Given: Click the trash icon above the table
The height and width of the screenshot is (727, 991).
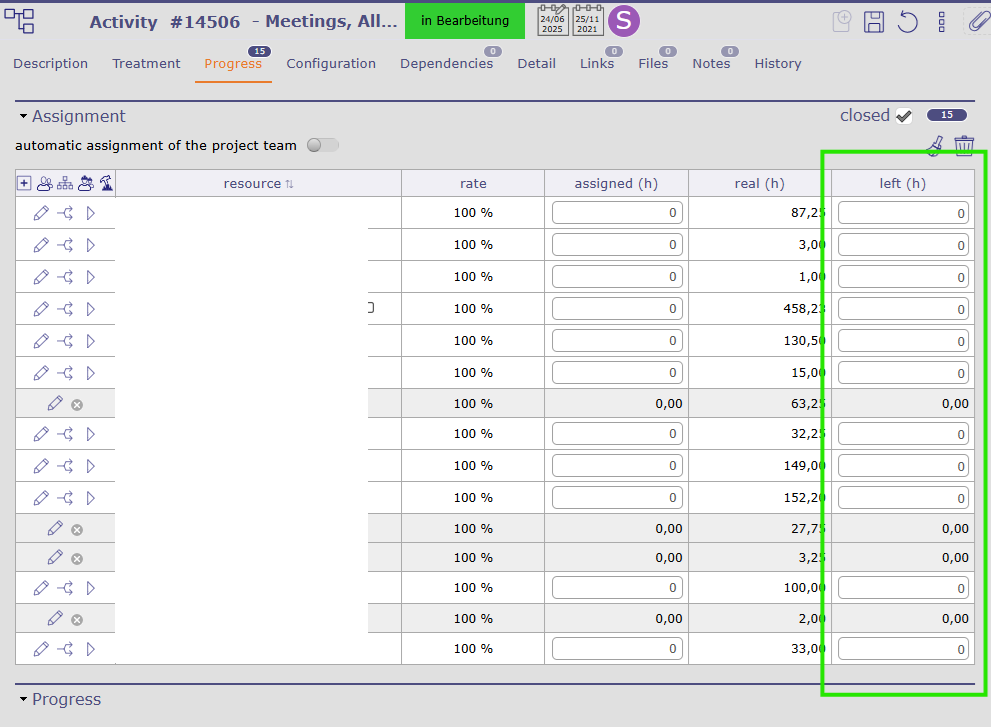Looking at the screenshot, I should (x=964, y=146).
